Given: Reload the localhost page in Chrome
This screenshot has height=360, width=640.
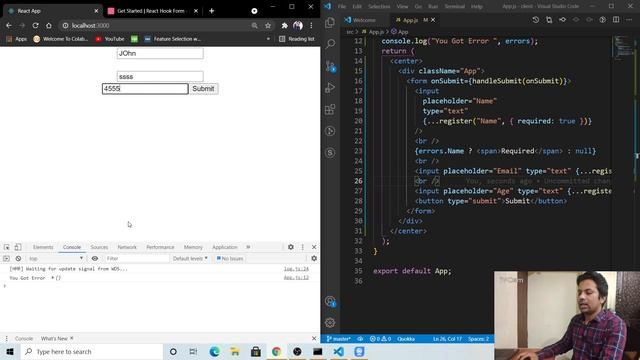Looking at the screenshot, I should [x=36, y=25].
